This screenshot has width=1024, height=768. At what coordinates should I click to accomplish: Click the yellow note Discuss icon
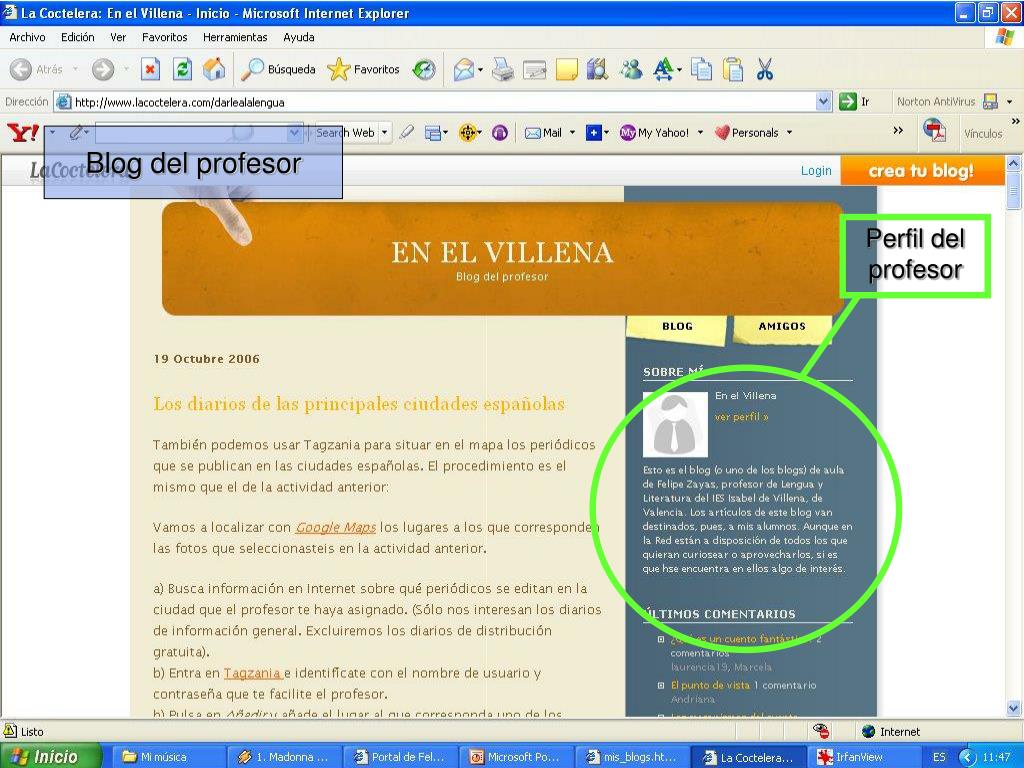point(566,69)
